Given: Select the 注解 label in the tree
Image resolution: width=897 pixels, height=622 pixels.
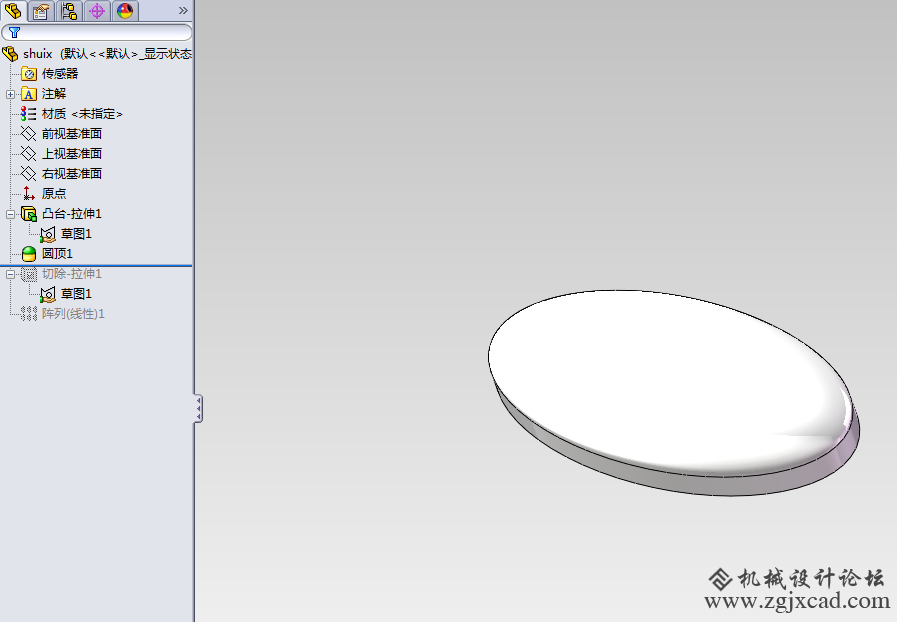Looking at the screenshot, I should click(54, 94).
